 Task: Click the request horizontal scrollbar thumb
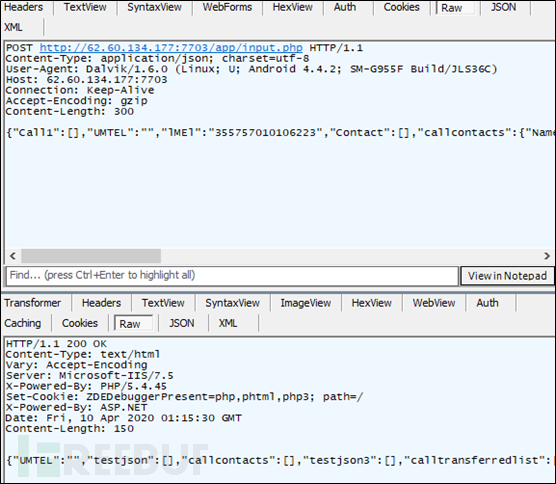coord(91,256)
